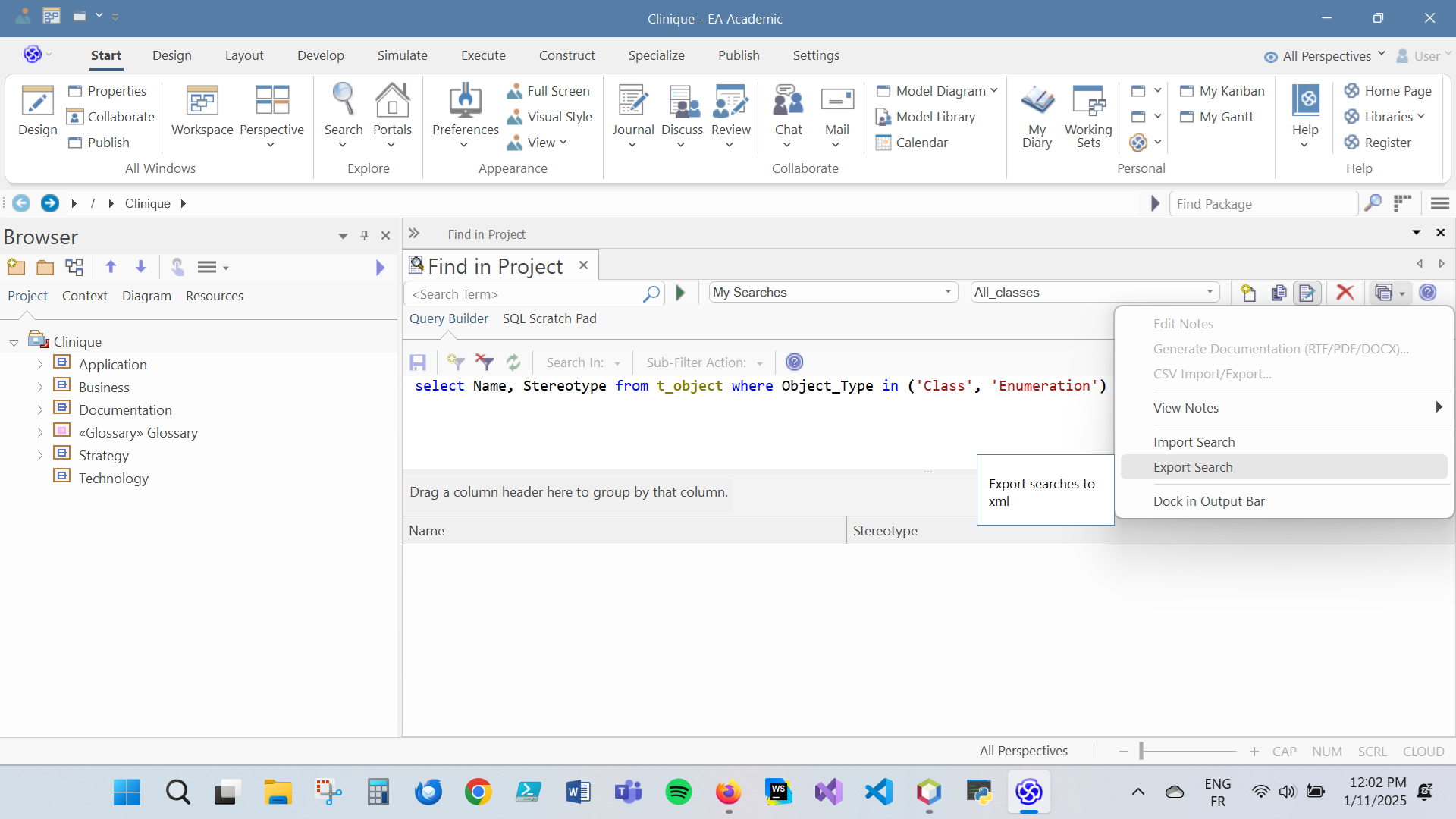
Task: Click the new diagram icon in Browser toolbar
Action: point(74,267)
